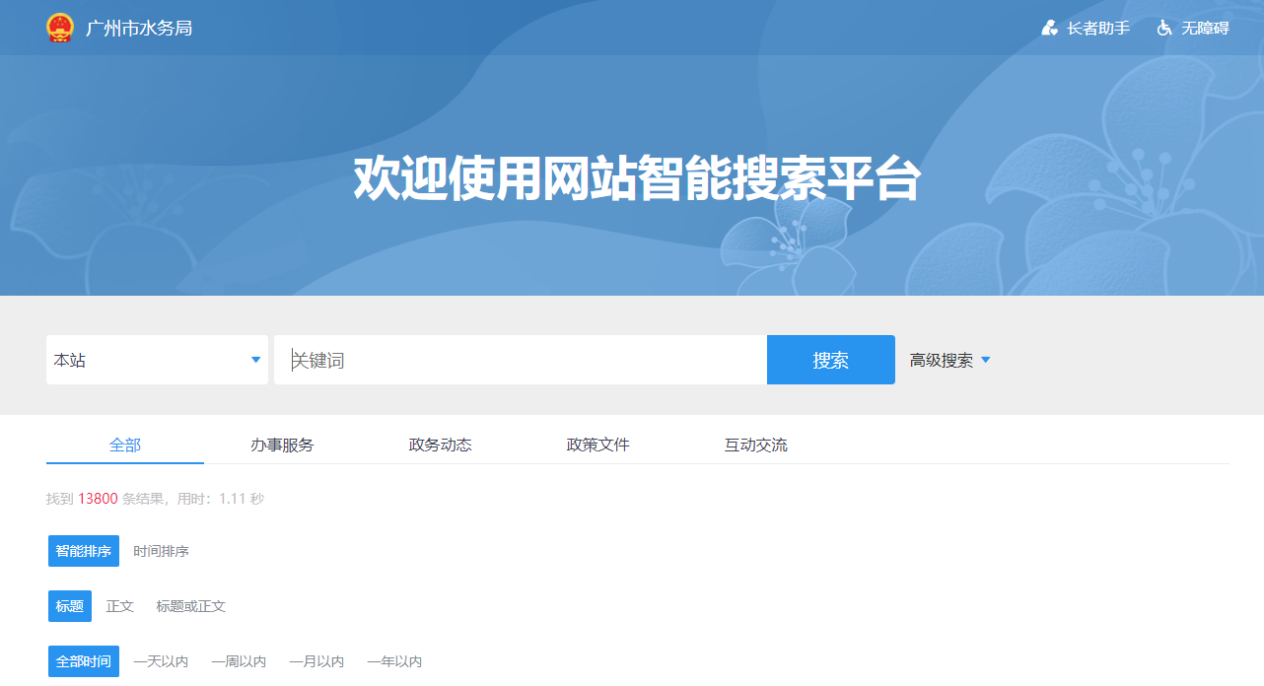Click the 长者助手 elder assistant icon

[1049, 28]
